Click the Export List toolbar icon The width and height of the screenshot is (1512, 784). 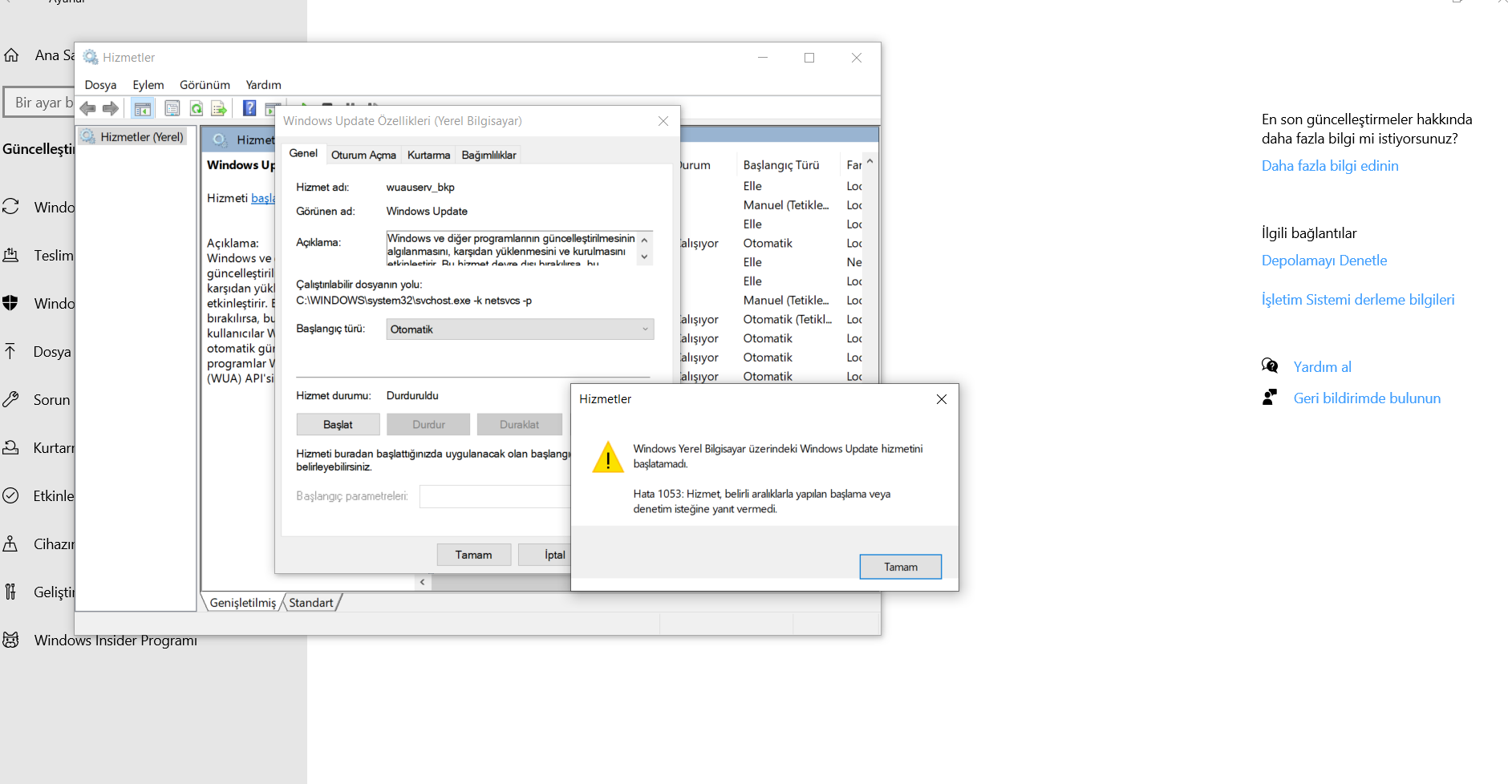pyautogui.click(x=219, y=108)
